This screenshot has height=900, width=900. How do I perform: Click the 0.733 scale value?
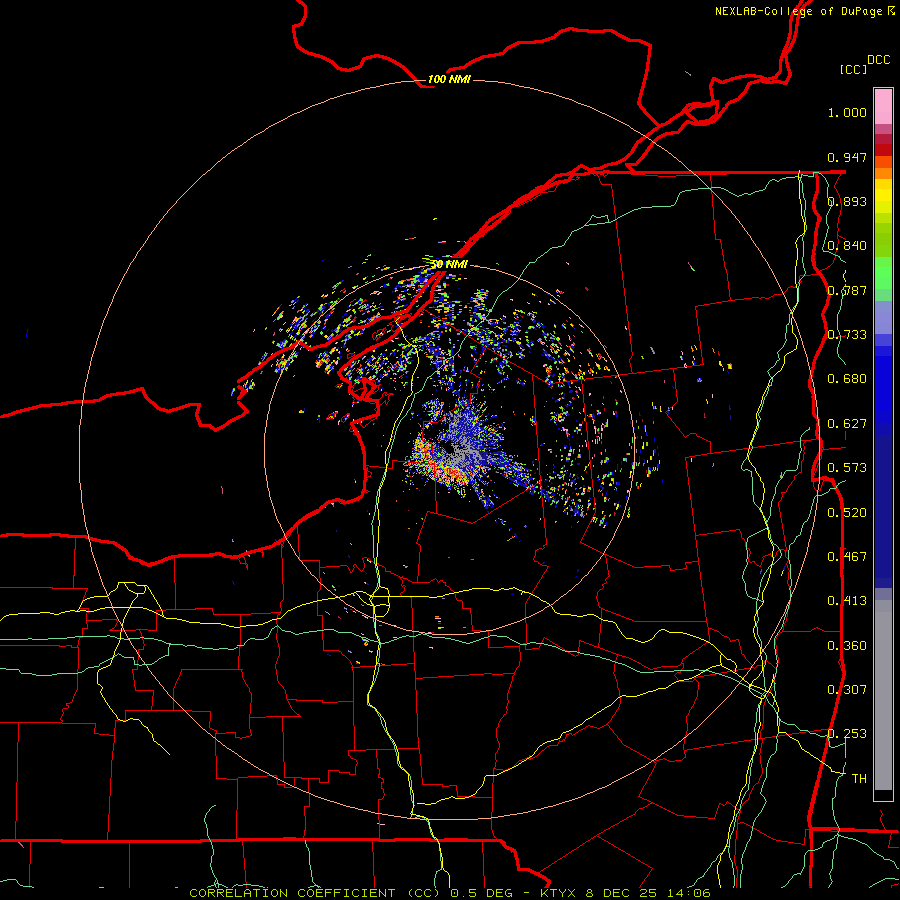847,335
